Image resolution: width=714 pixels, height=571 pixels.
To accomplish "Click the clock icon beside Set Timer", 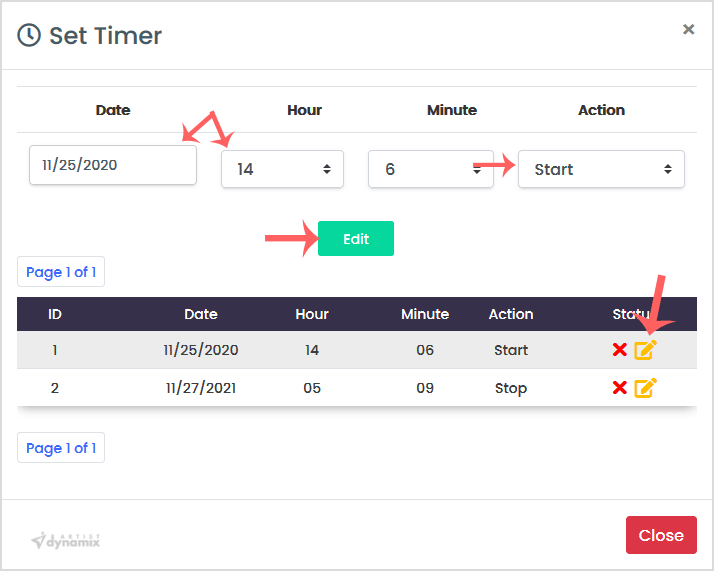I will (30, 35).
